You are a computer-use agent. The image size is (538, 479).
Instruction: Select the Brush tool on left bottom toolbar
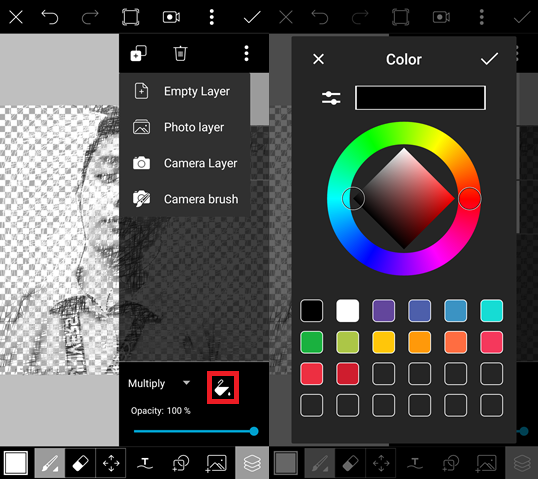[x=50, y=463]
